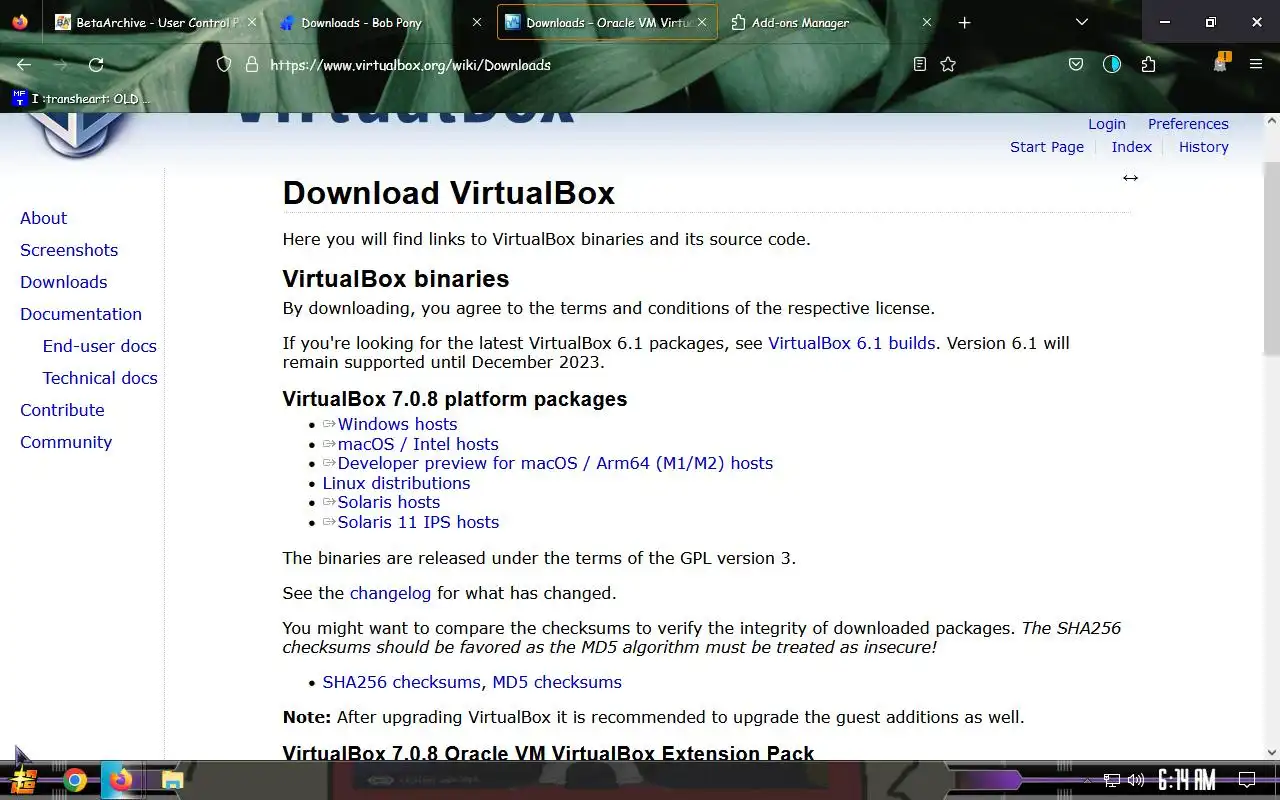1280x800 pixels.
Task: Open the network icon in system tray
Action: [1112, 780]
